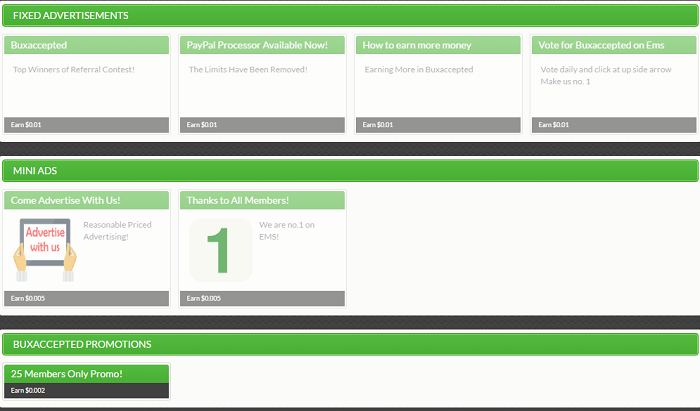Open 'Vote for Buxaccepted on Ems' ad
The image size is (700, 411).
point(614,45)
